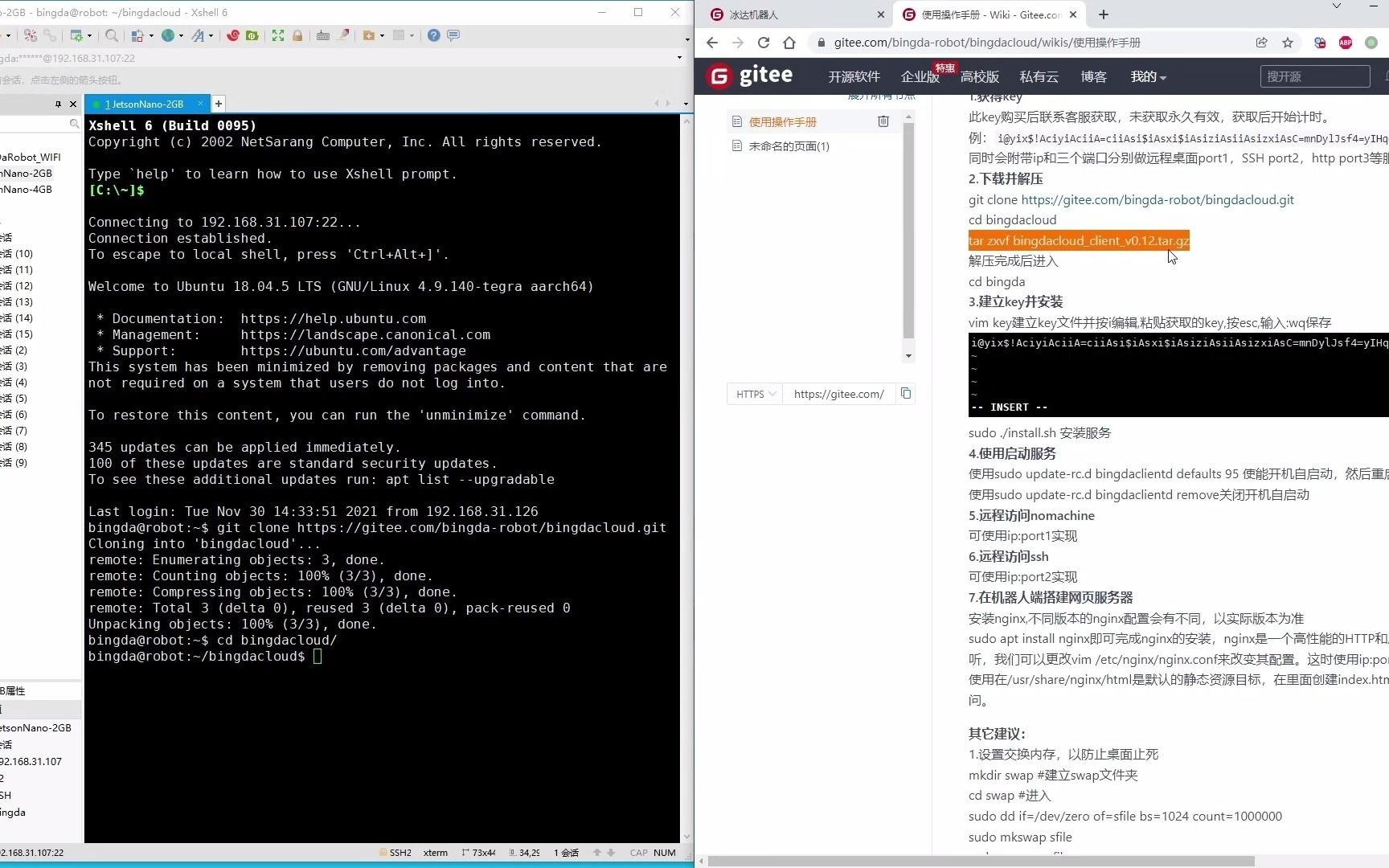This screenshot has width=1389, height=868.
Task: Open the 未命名的页面(1) wiki page
Action: coord(789,145)
